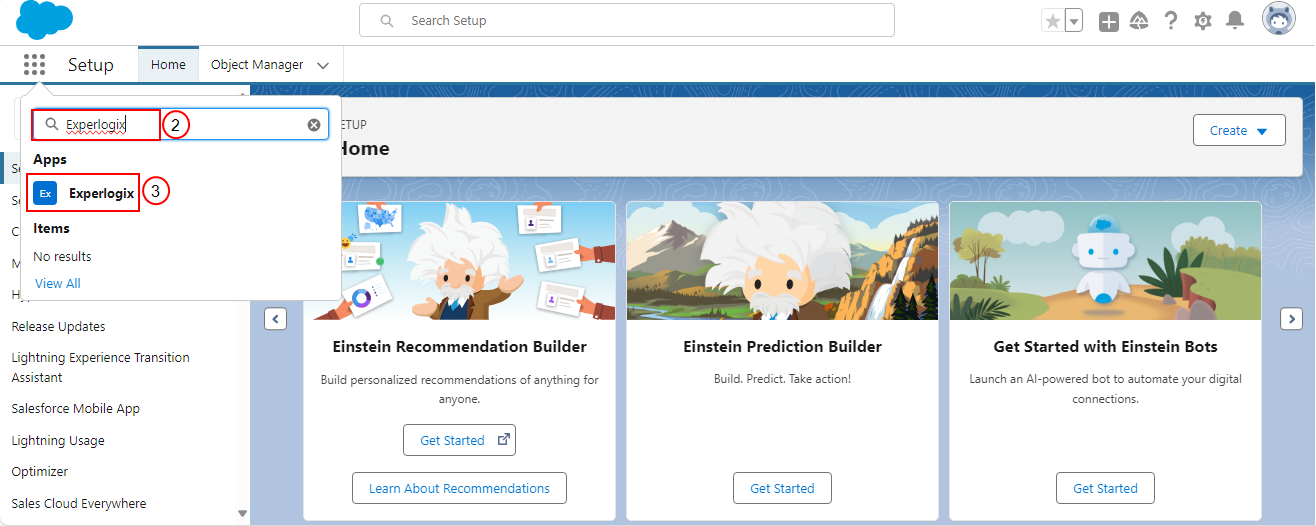Image resolution: width=1316 pixels, height=526 pixels.
Task: Click View All in App Launcher
Action: (x=58, y=283)
